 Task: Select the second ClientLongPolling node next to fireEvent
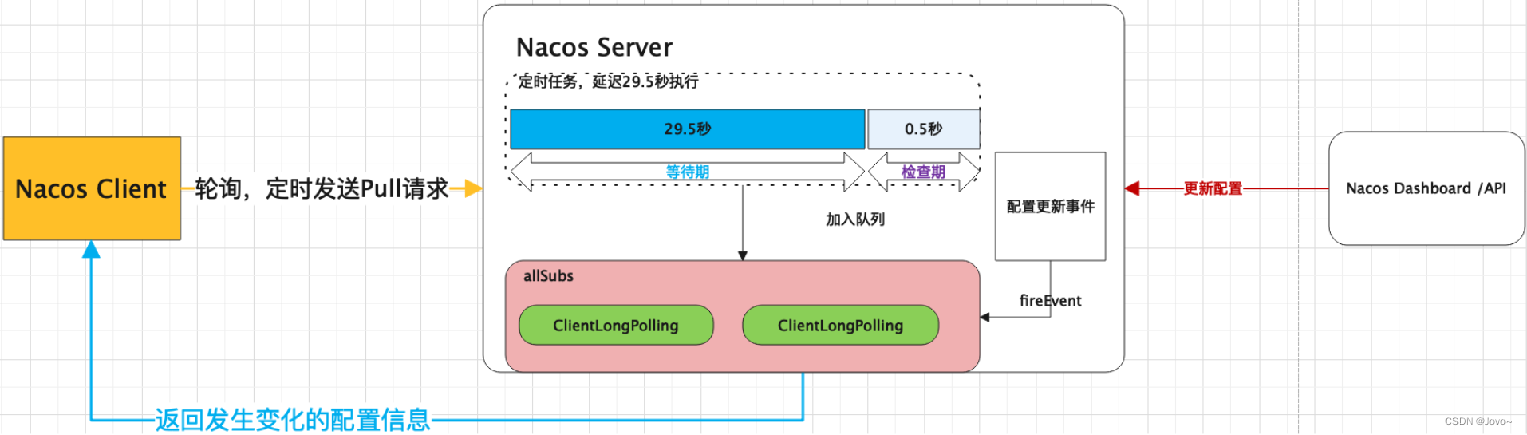[x=840, y=325]
